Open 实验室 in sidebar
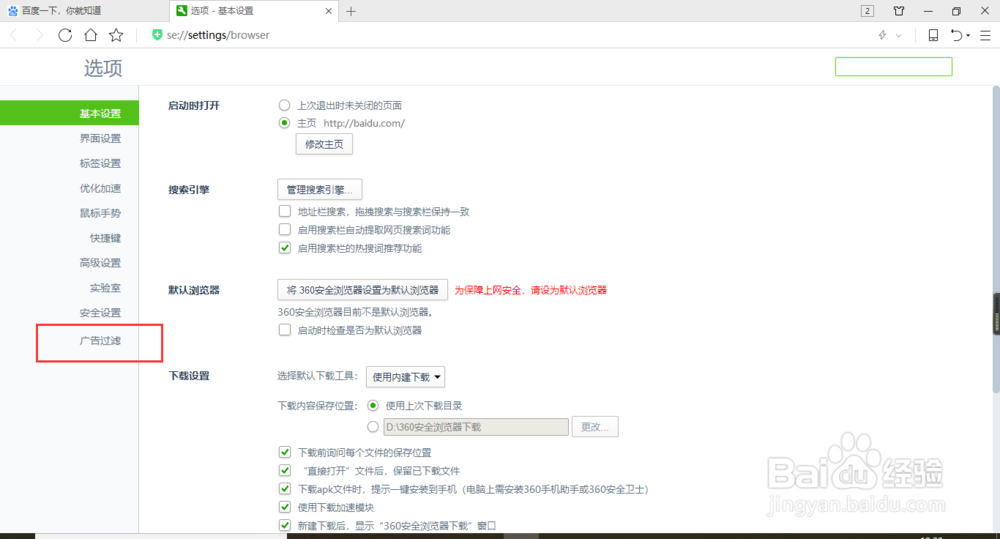The height and width of the screenshot is (539, 1000). [x=105, y=288]
